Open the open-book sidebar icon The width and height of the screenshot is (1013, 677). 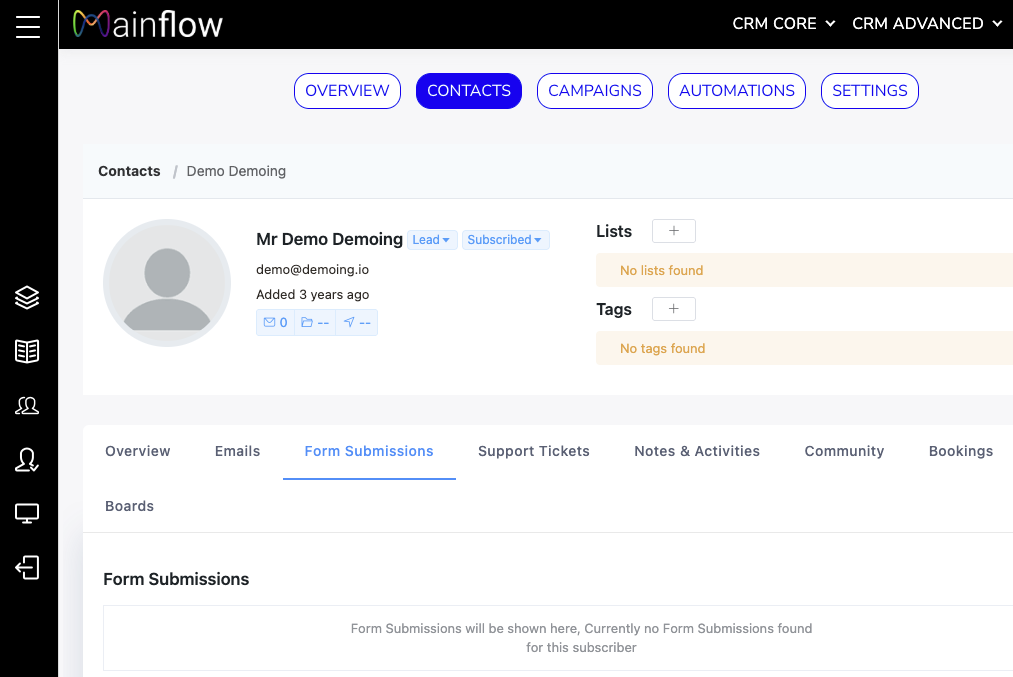27,351
